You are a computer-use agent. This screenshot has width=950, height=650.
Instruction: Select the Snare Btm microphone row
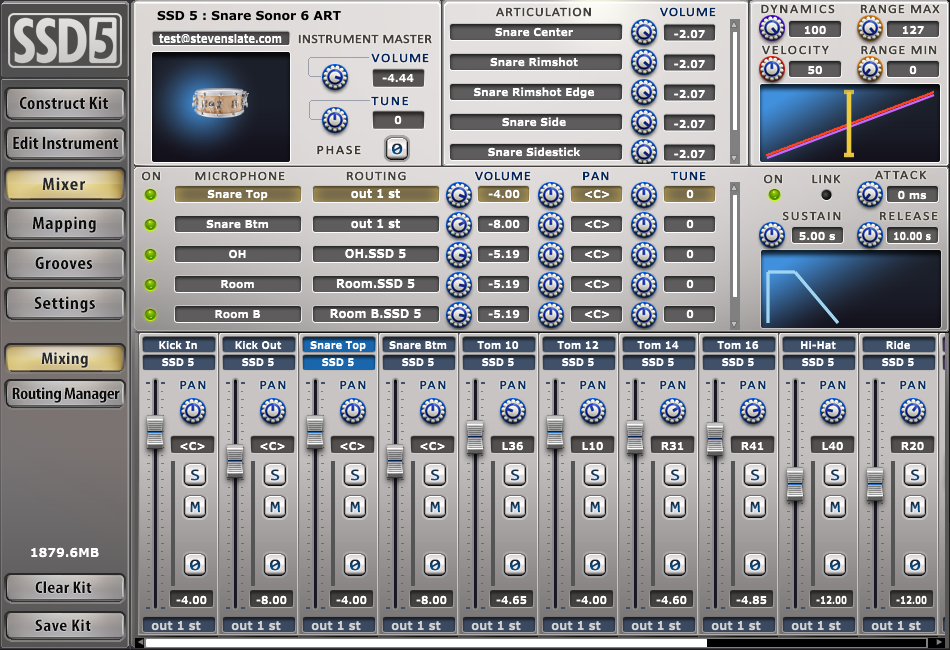pos(238,224)
